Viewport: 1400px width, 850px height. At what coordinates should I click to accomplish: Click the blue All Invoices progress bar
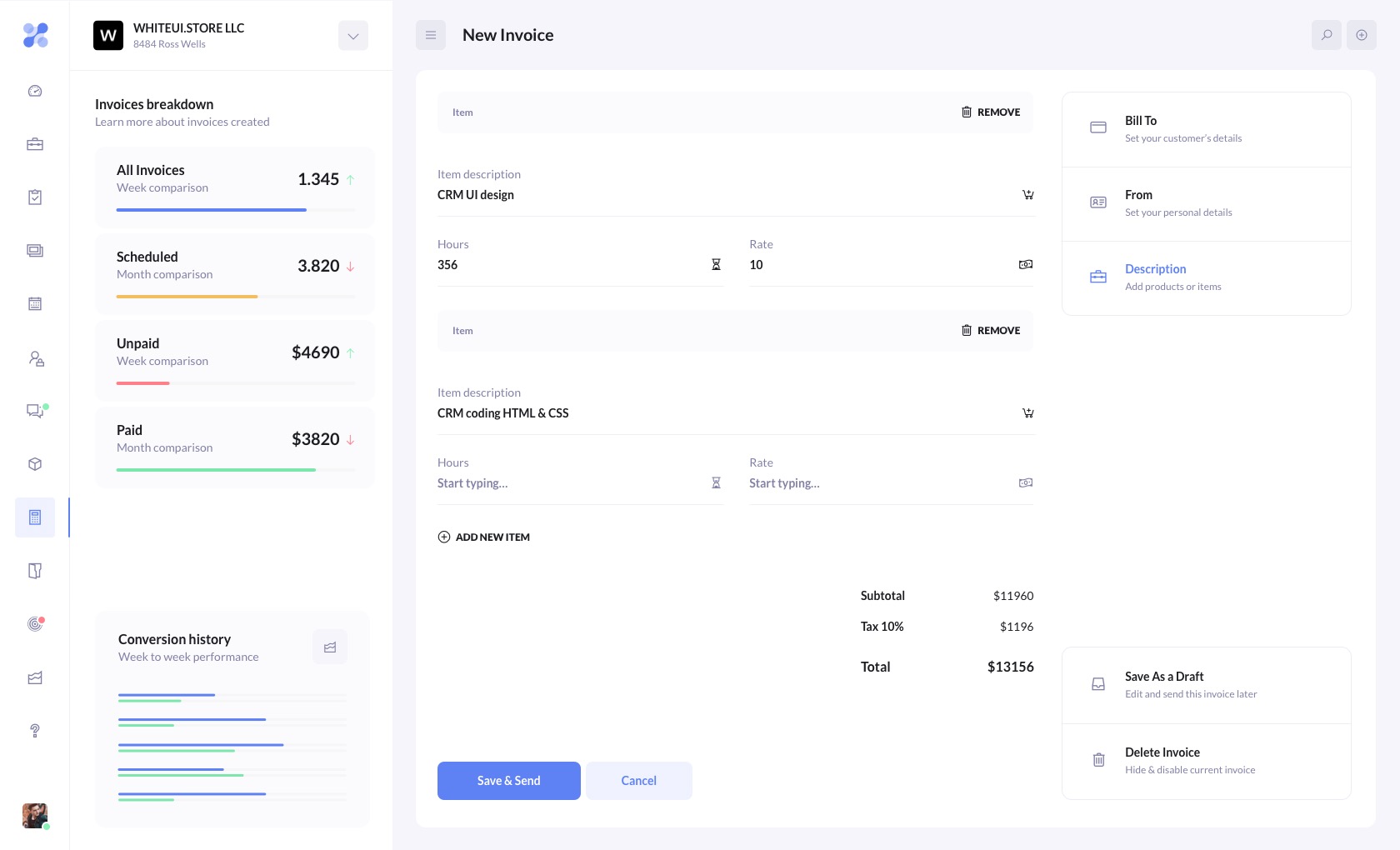click(x=212, y=210)
